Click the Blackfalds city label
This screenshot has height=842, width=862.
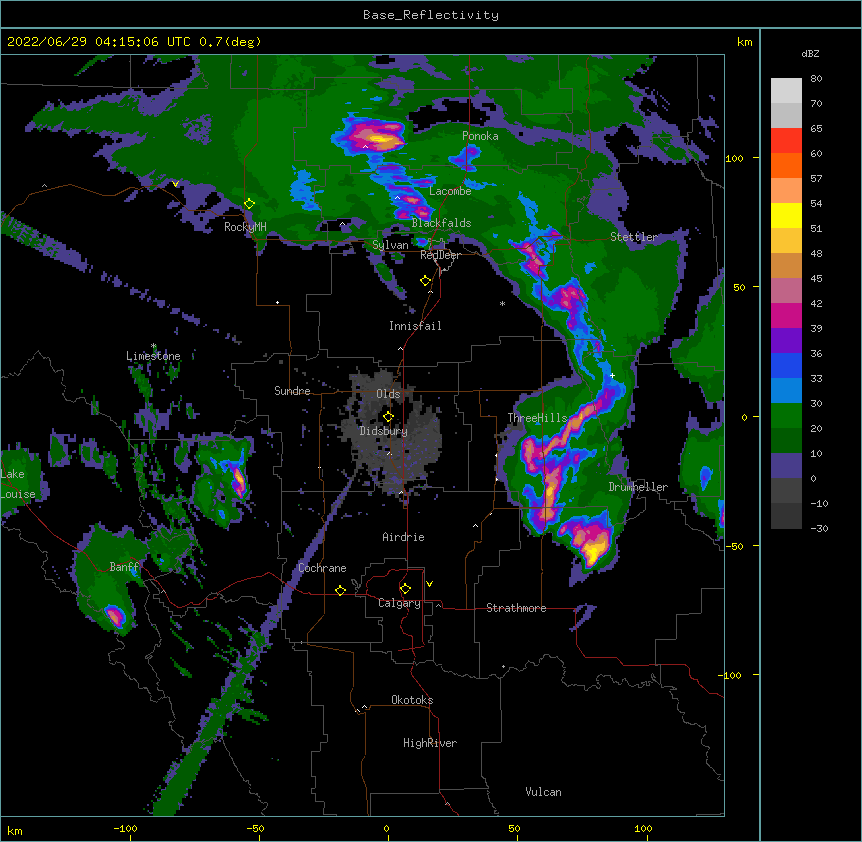click(x=441, y=223)
